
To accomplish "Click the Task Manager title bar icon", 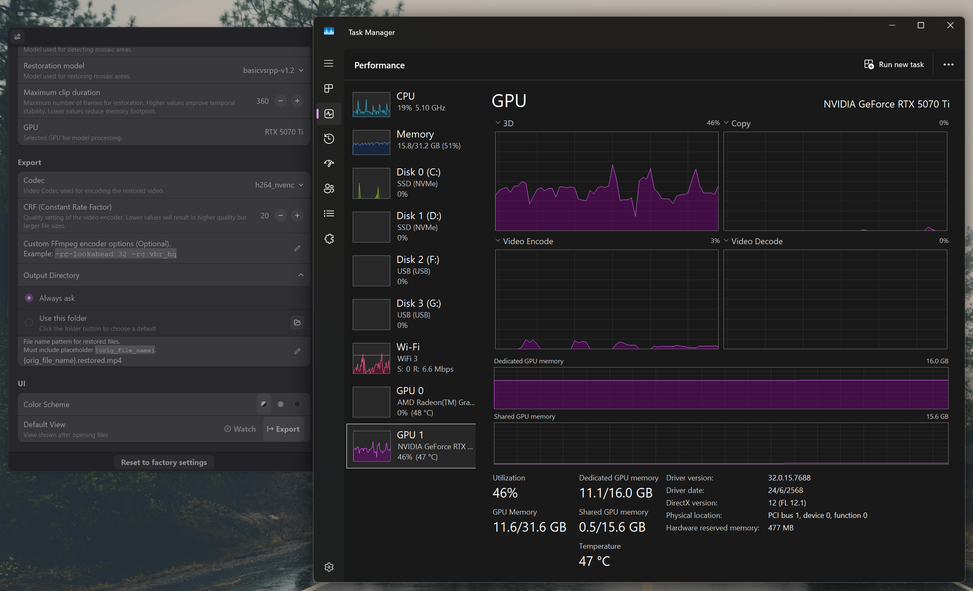I will (329, 32).
